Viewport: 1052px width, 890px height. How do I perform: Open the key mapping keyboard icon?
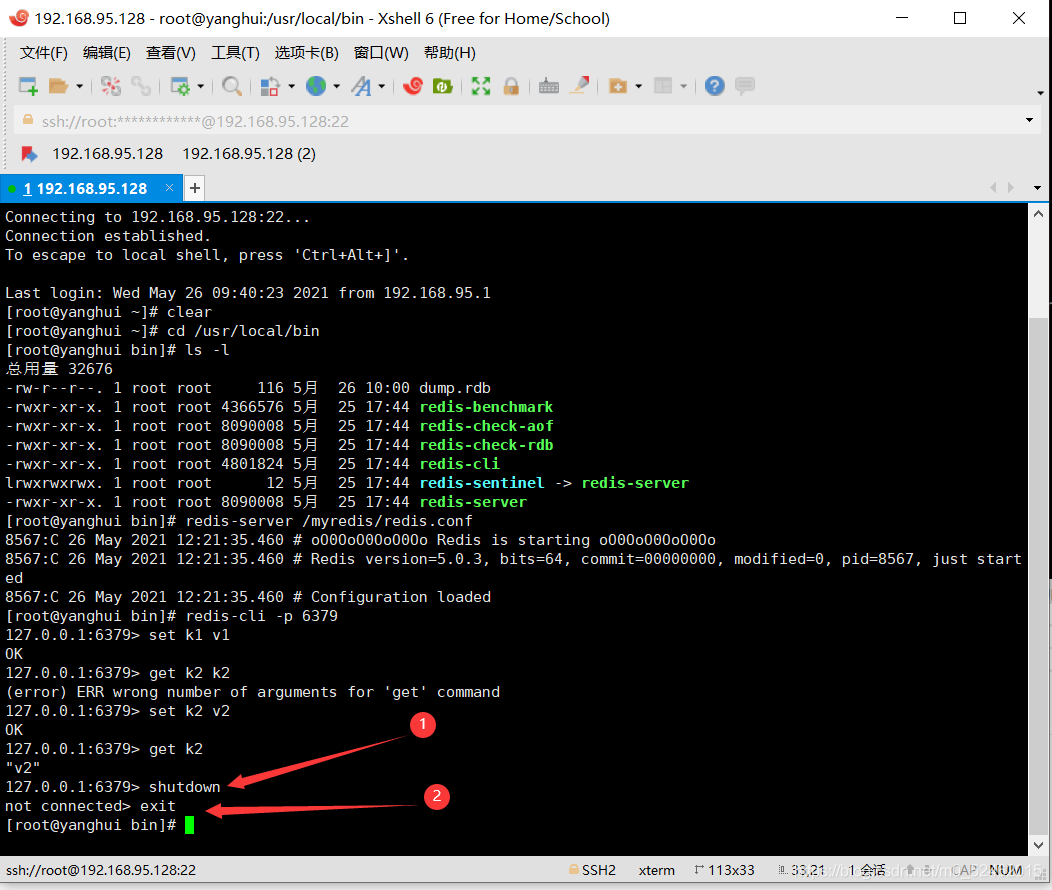point(549,86)
